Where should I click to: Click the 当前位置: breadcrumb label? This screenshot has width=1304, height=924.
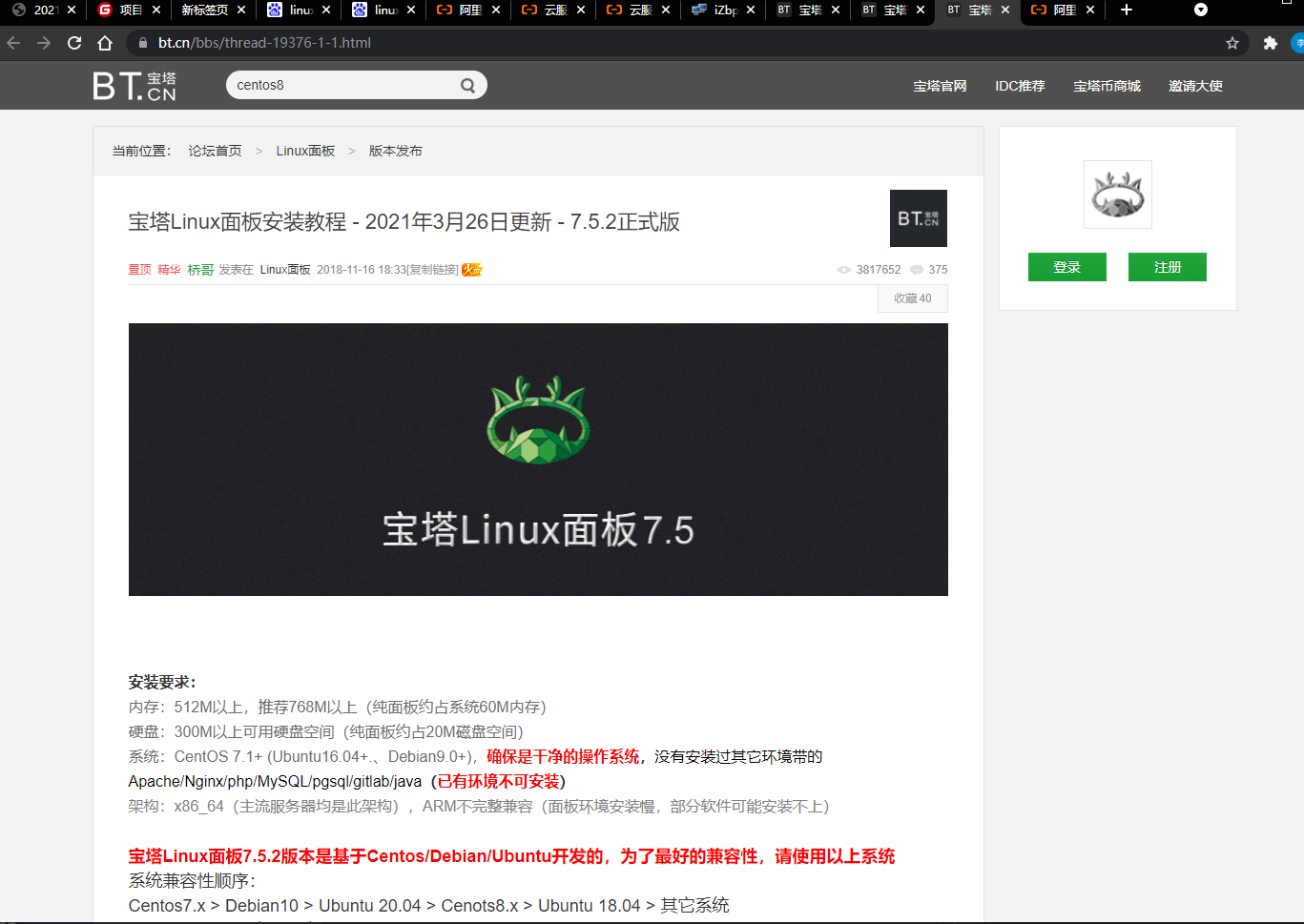(x=141, y=151)
